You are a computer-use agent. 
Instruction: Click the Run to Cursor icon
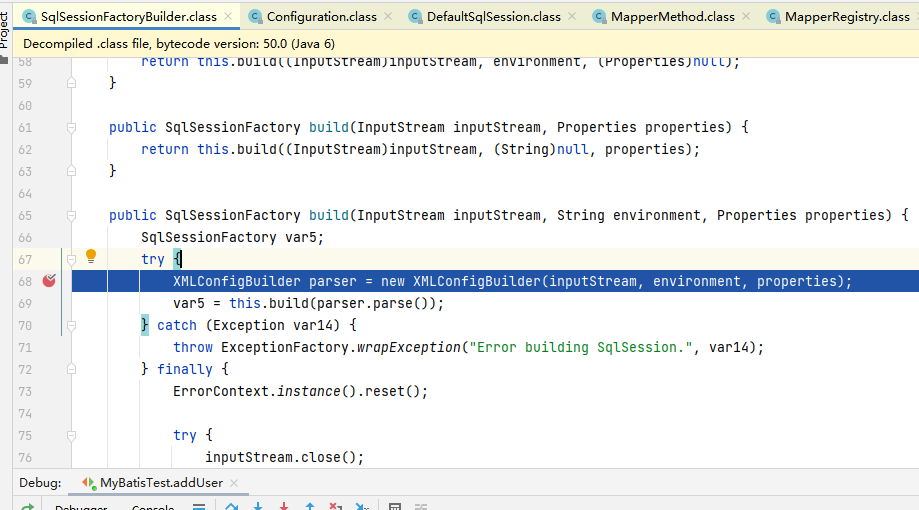(363, 506)
